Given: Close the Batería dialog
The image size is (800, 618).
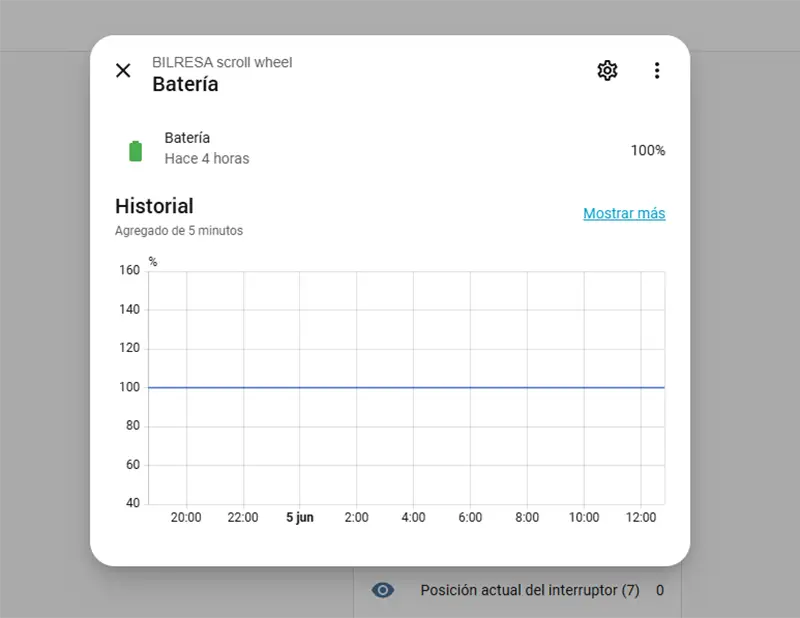Looking at the screenshot, I should click(123, 70).
